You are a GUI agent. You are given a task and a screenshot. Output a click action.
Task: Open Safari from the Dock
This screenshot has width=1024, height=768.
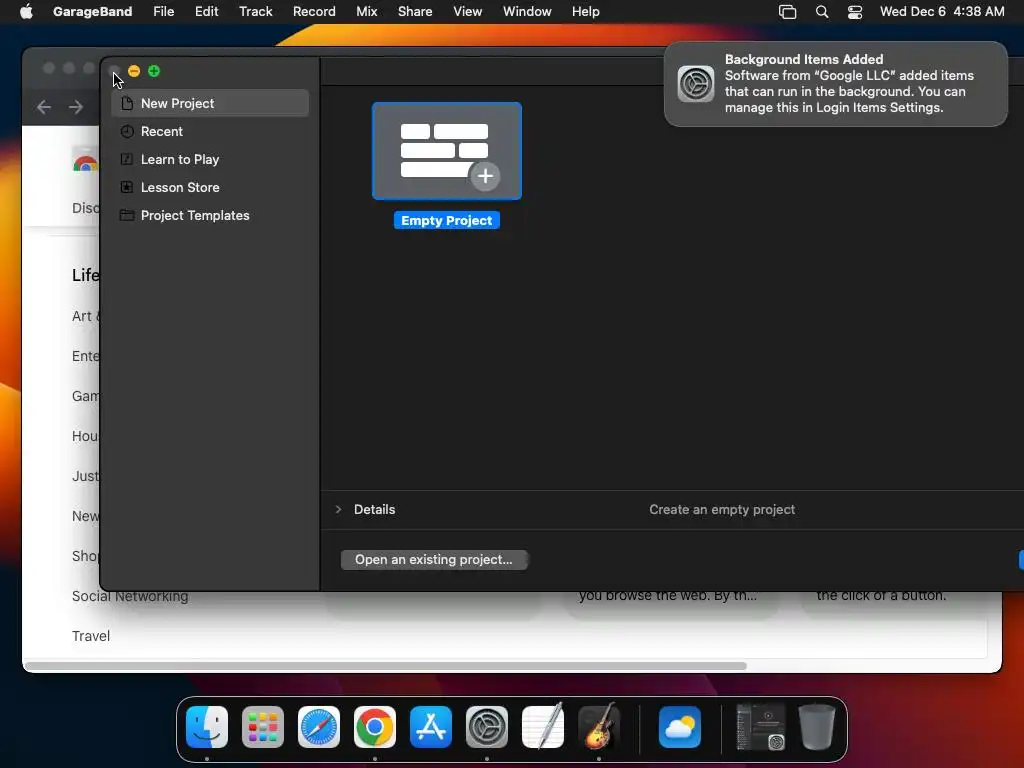pos(319,727)
